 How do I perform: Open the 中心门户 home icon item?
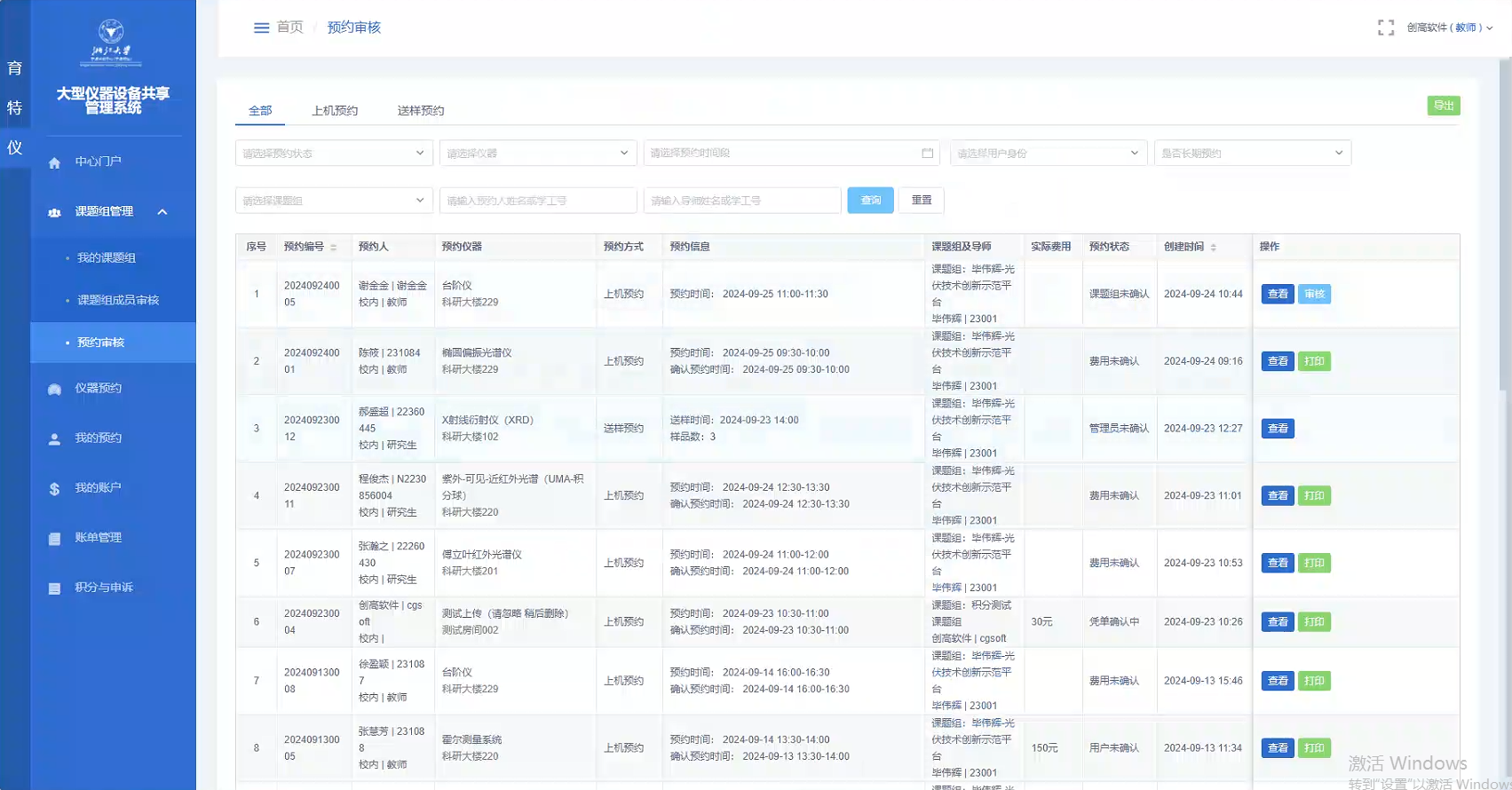coord(54,162)
